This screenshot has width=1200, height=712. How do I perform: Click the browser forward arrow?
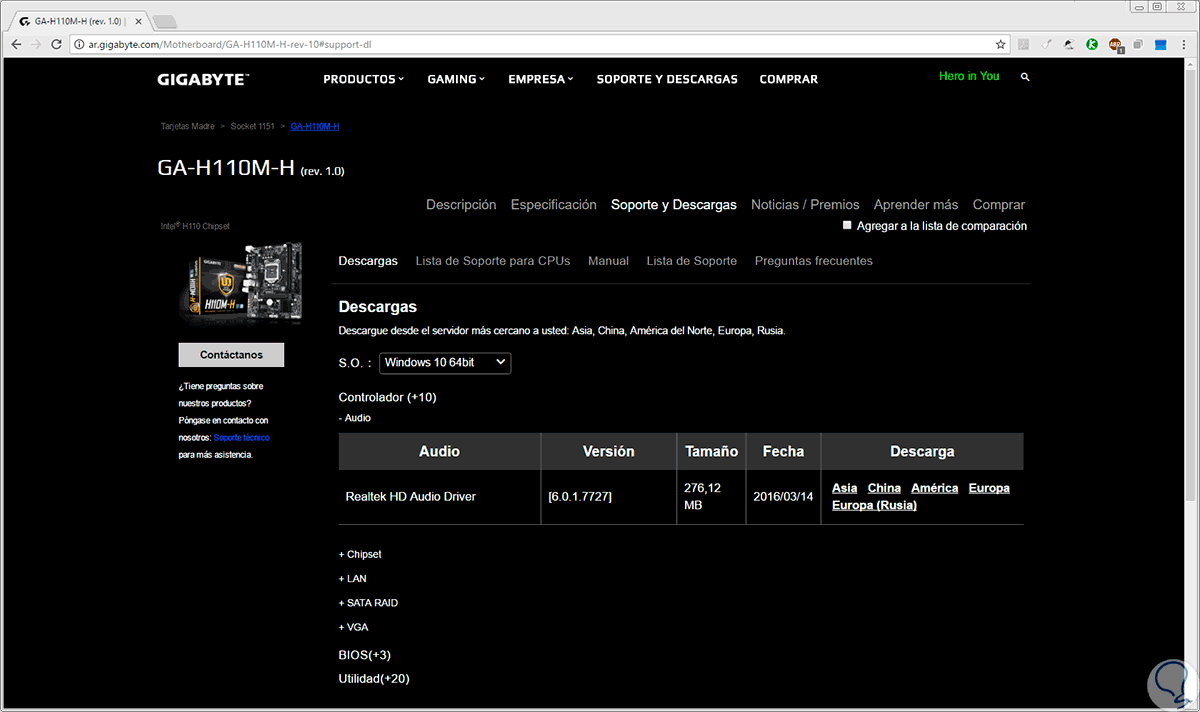pyautogui.click(x=37, y=44)
